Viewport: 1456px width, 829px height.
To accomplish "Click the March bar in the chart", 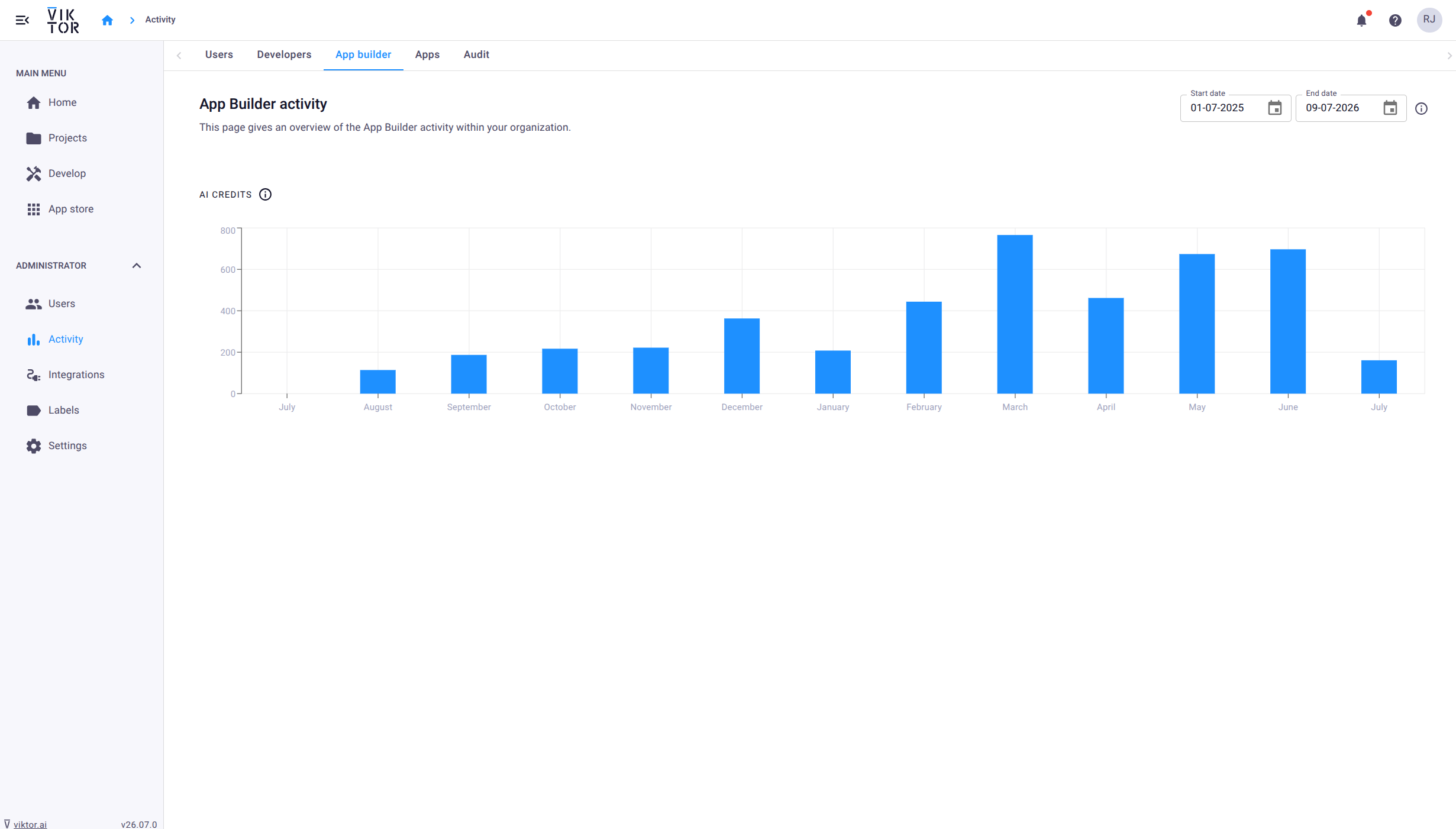I will coord(1015,314).
